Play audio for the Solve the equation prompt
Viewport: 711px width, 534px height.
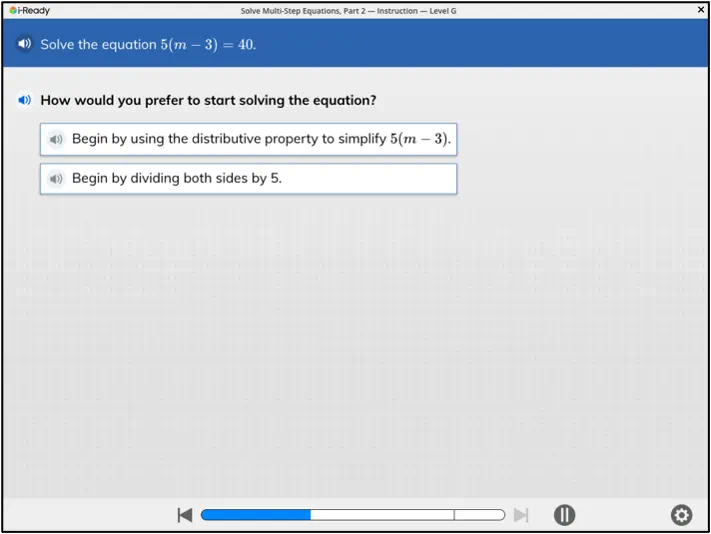[25, 44]
